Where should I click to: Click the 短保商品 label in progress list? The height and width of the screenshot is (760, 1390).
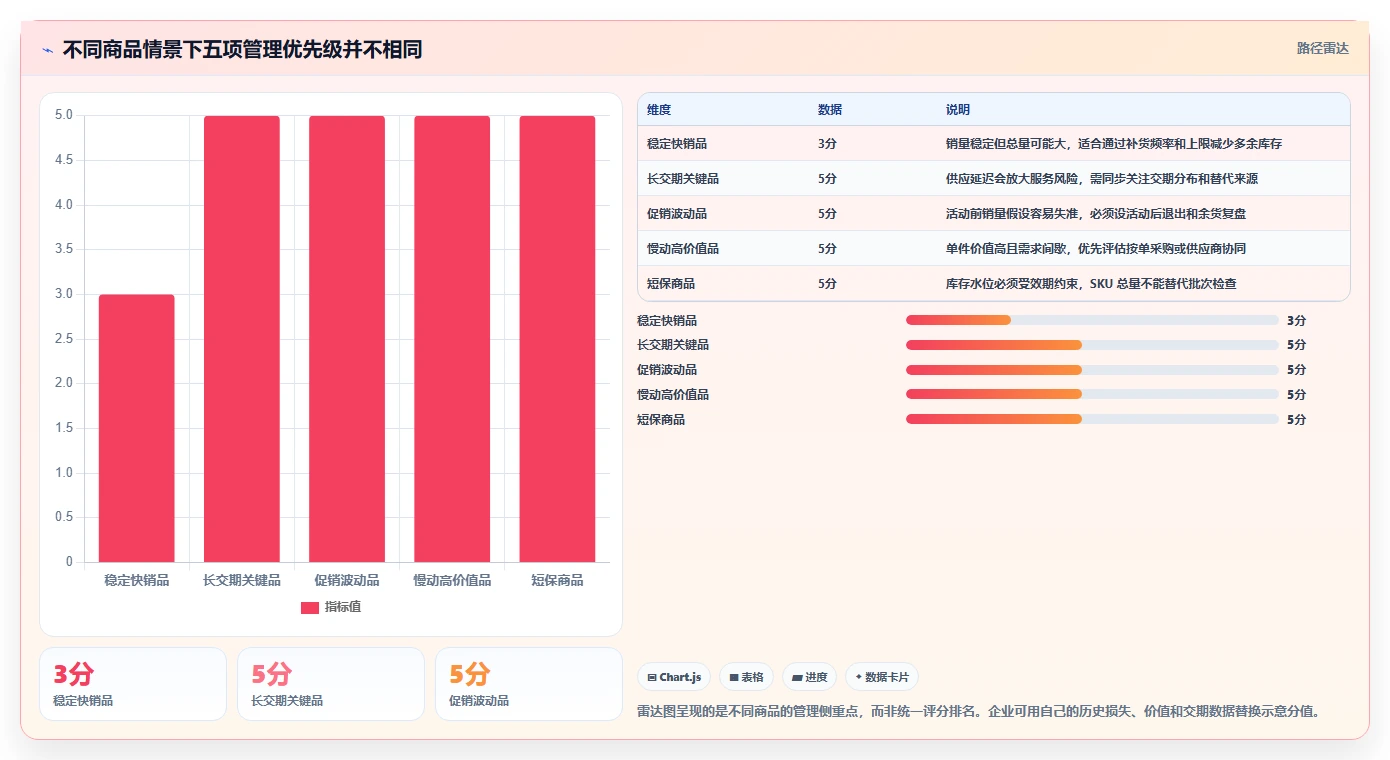[x=661, y=419]
